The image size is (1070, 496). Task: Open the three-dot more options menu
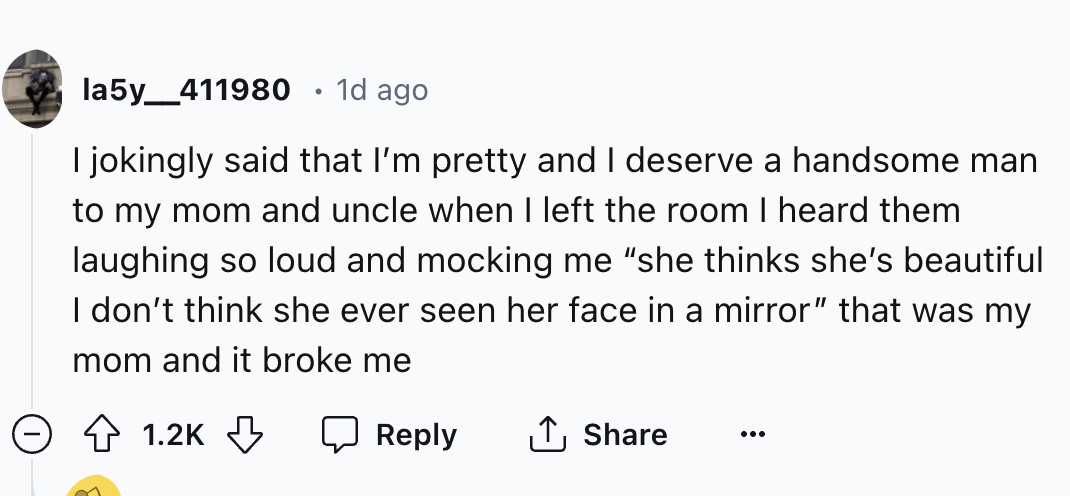point(754,435)
